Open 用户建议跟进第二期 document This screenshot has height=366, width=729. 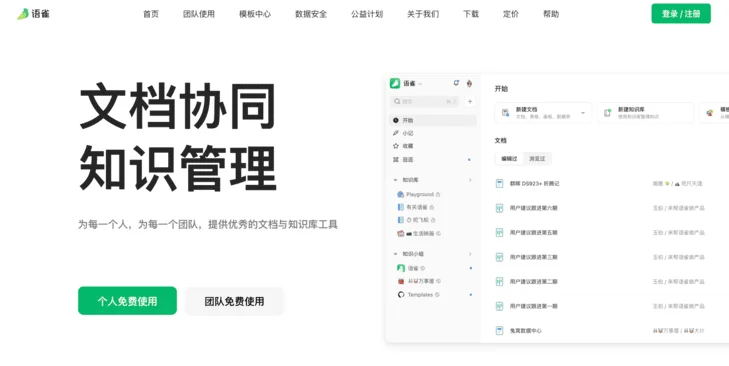(x=533, y=281)
